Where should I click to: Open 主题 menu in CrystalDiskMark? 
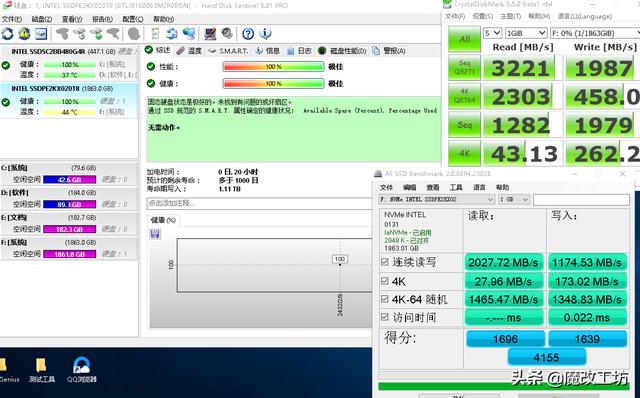pyautogui.click(x=511, y=16)
